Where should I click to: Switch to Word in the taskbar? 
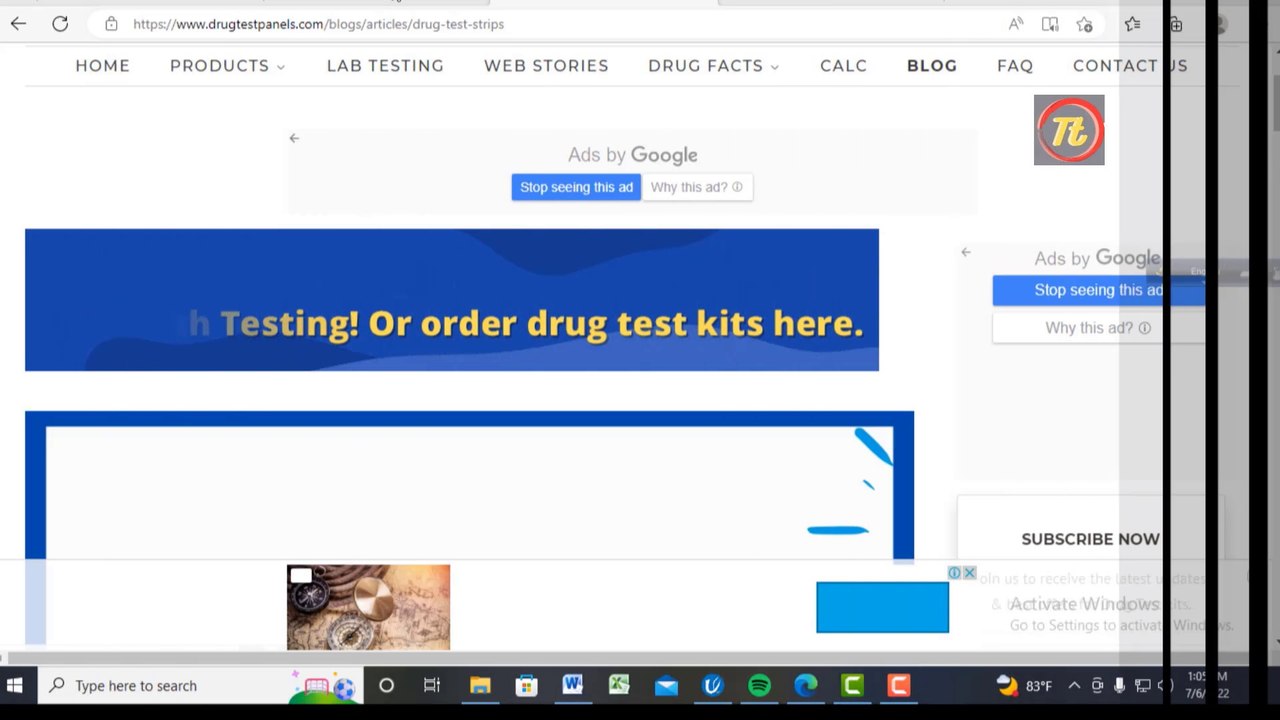coord(572,686)
